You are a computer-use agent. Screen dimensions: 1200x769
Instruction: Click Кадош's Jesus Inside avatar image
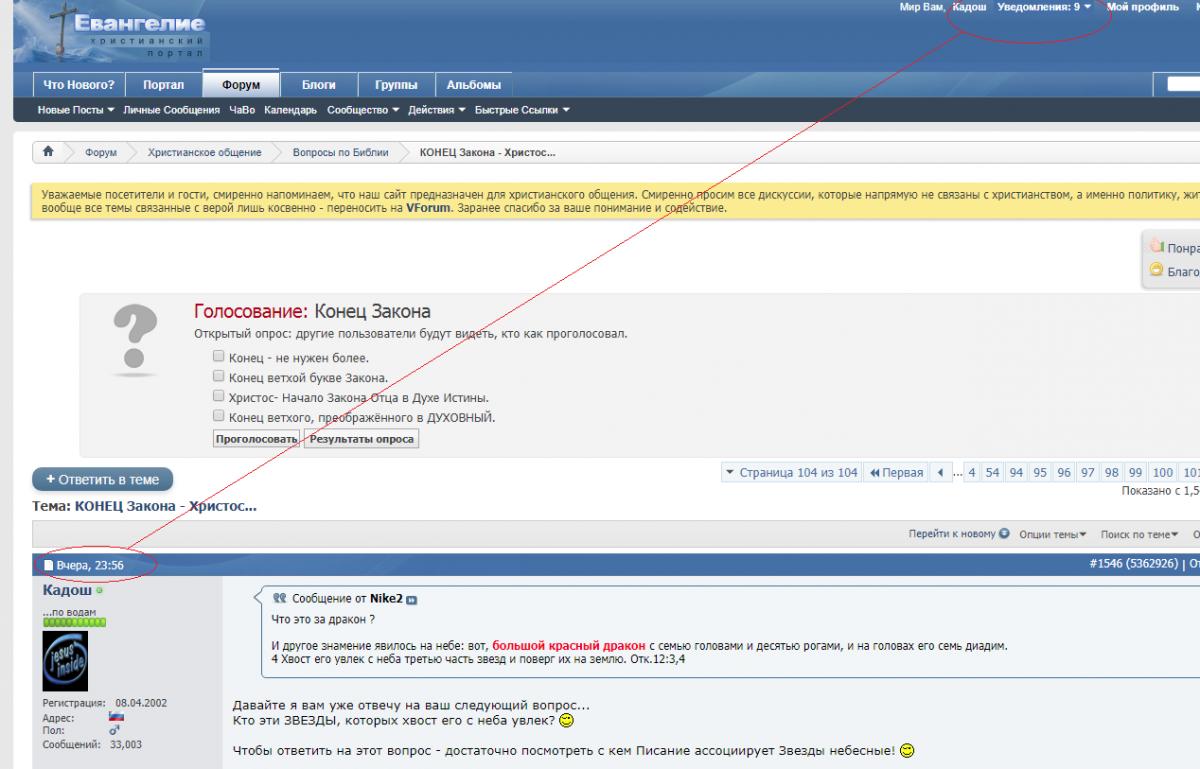65,660
